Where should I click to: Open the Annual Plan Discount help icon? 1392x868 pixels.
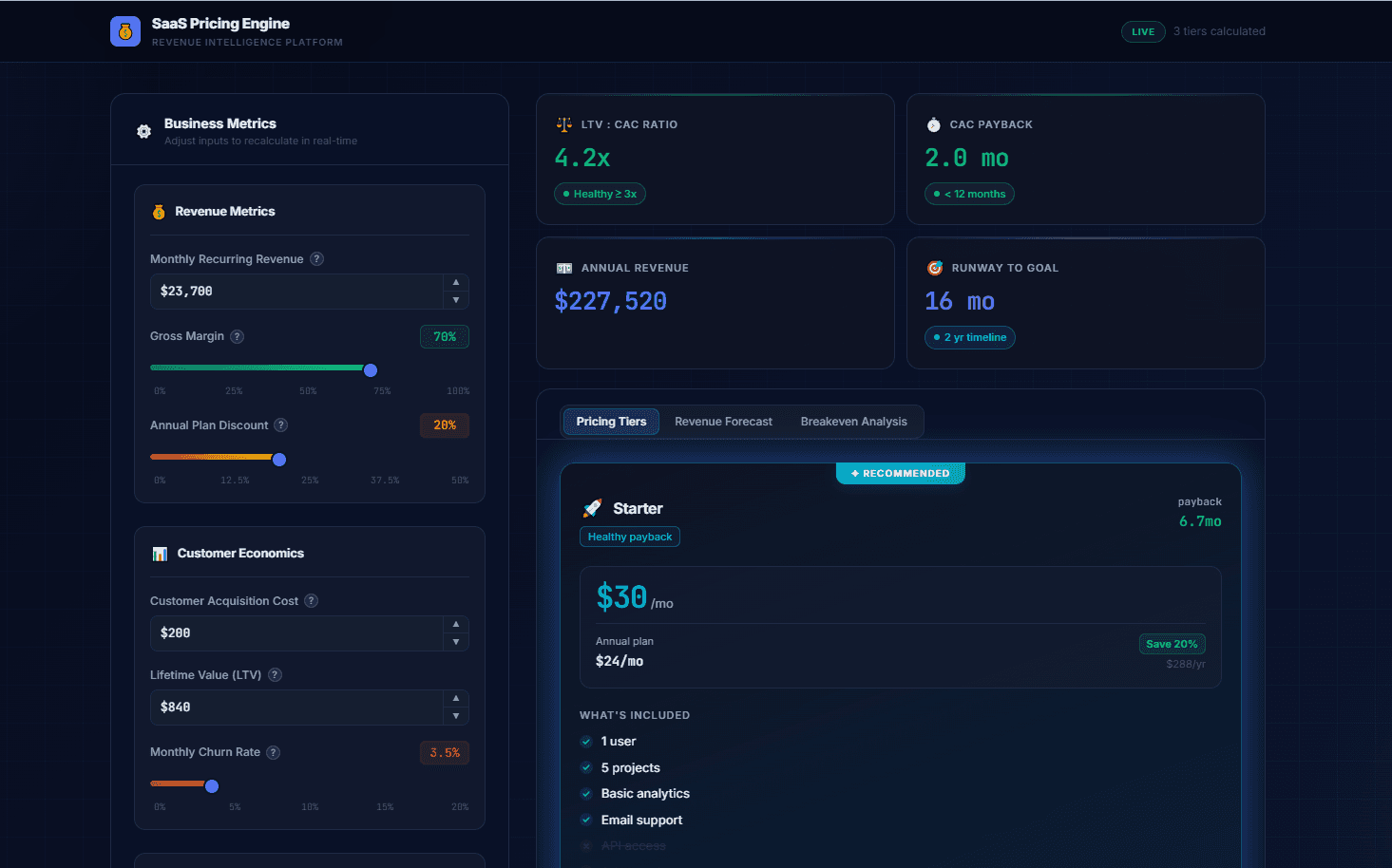click(281, 425)
